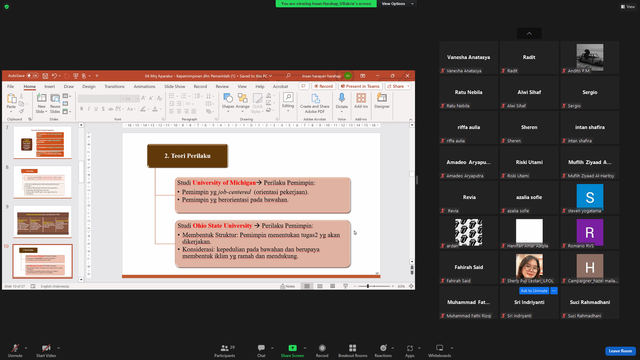Open View Options dropdown at top
Screen dimensions: 640x360
[x=398, y=4]
